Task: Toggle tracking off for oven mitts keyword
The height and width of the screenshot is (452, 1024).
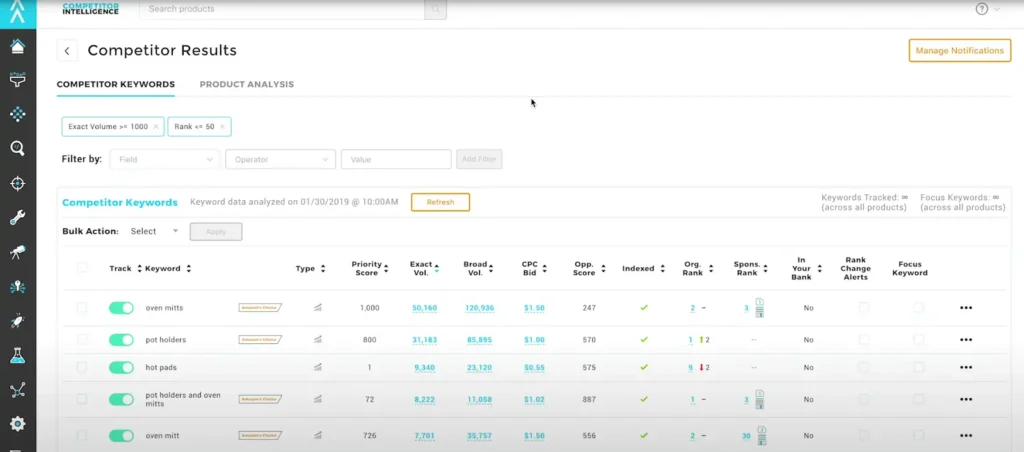Action: tap(121, 308)
